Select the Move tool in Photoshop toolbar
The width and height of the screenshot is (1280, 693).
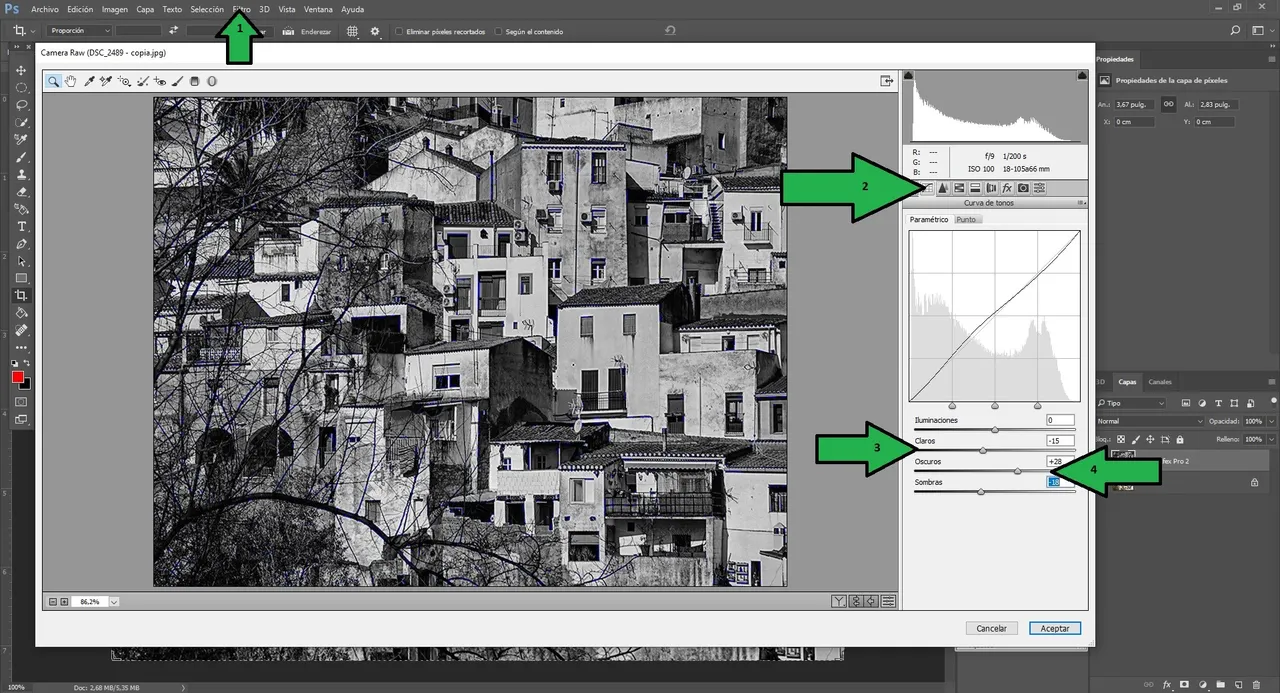(21, 71)
